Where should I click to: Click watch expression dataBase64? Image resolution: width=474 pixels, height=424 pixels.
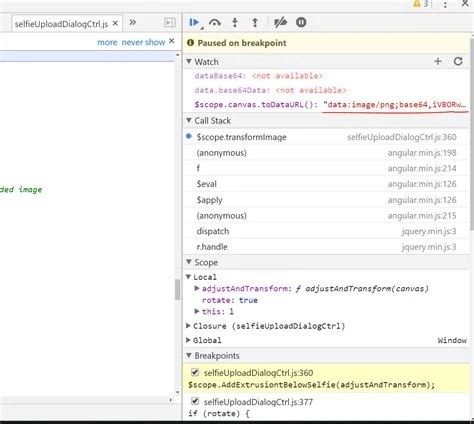[x=259, y=76]
